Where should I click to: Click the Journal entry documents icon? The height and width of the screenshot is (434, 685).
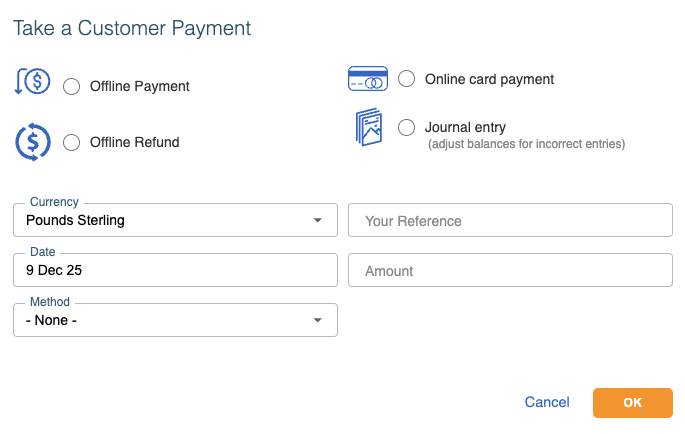pos(368,128)
